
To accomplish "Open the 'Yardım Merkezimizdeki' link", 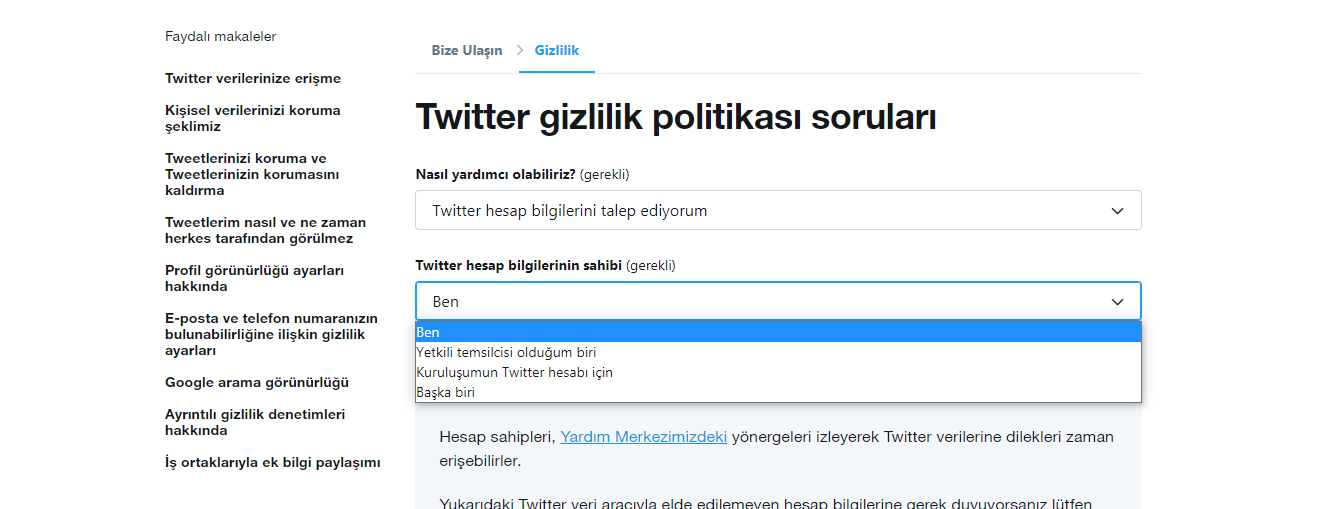I will (x=643, y=437).
